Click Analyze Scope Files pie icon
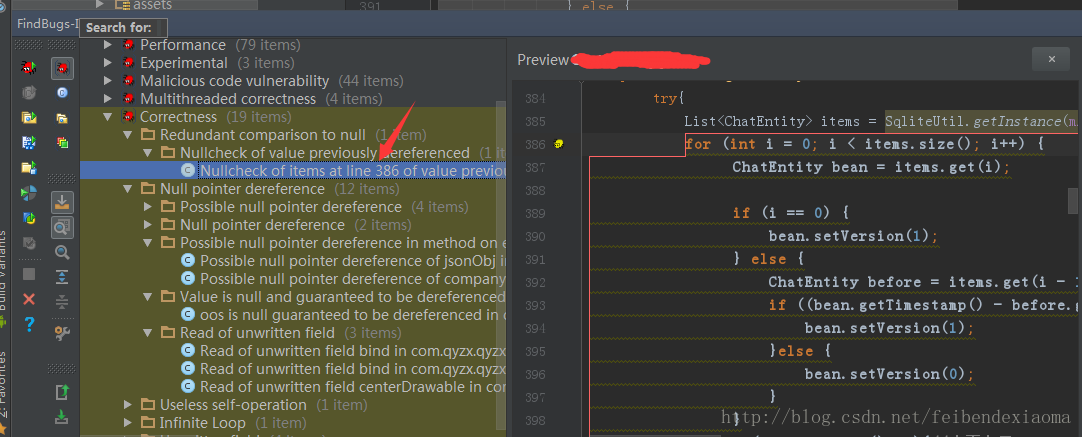 tap(29, 193)
